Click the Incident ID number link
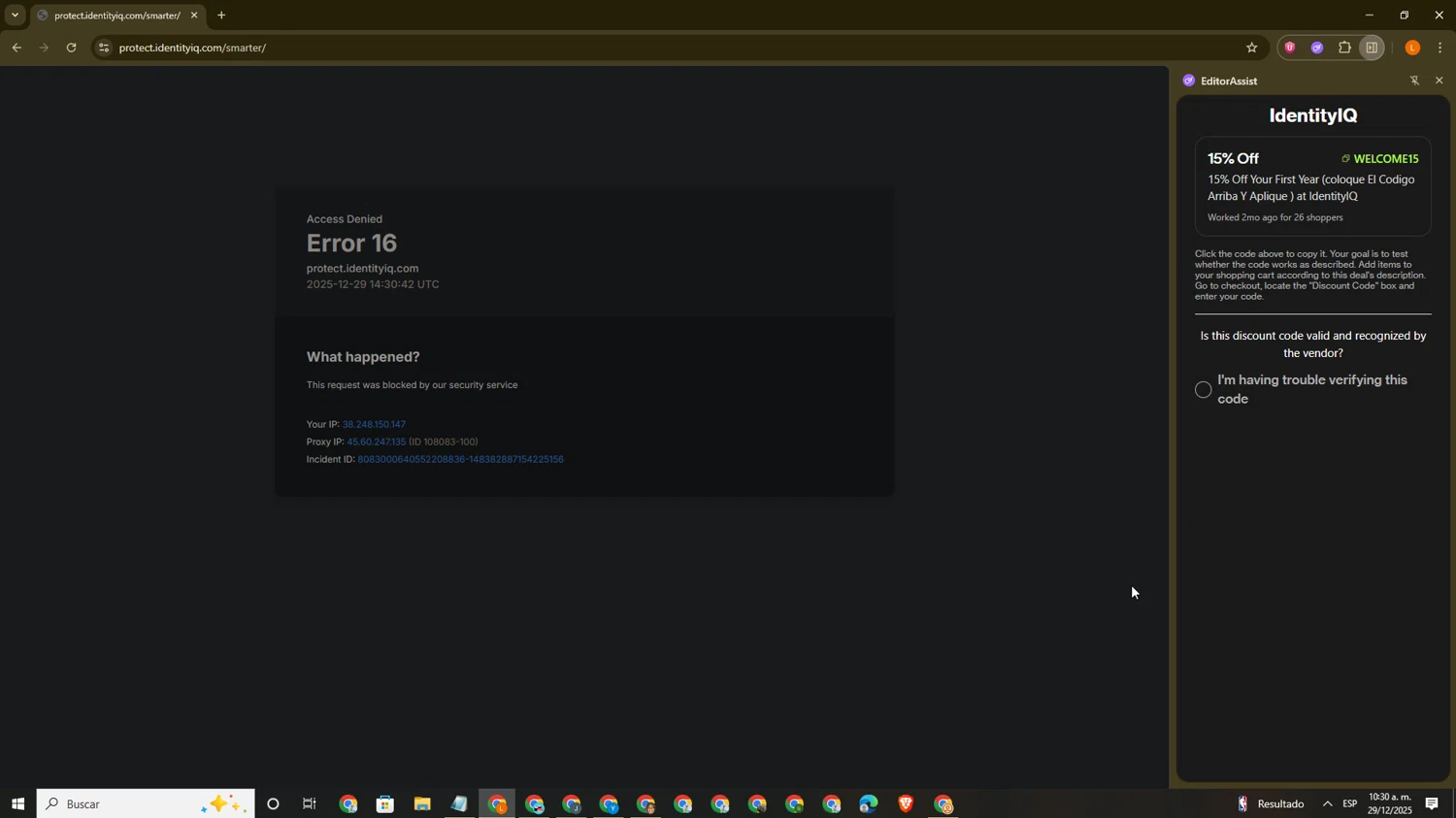1456x818 pixels. click(x=460, y=459)
